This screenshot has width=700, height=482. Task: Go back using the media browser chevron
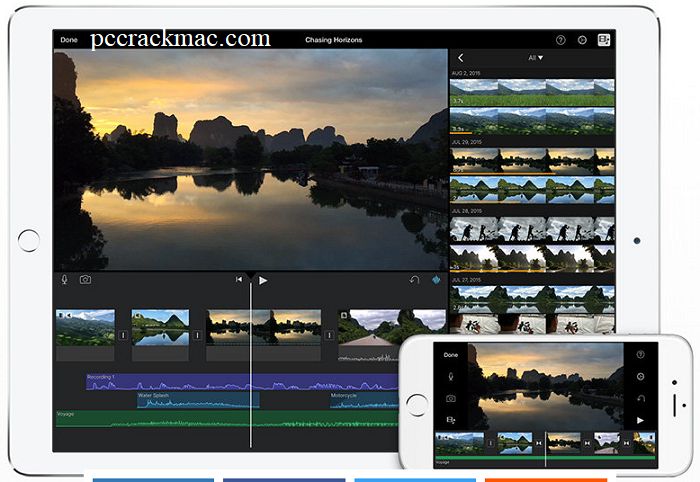coord(461,58)
